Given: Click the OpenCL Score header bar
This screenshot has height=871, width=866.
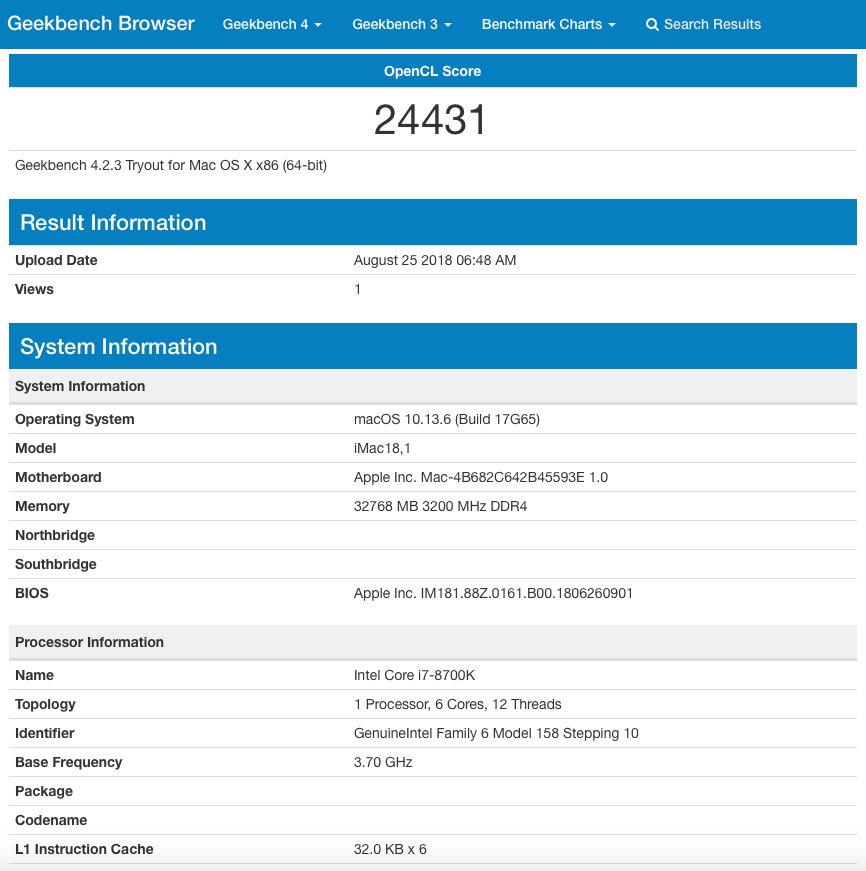Looking at the screenshot, I should coord(433,71).
